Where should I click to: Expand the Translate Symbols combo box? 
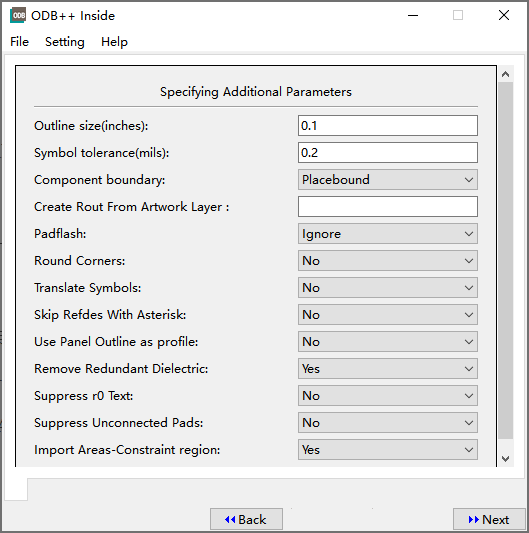pos(388,288)
